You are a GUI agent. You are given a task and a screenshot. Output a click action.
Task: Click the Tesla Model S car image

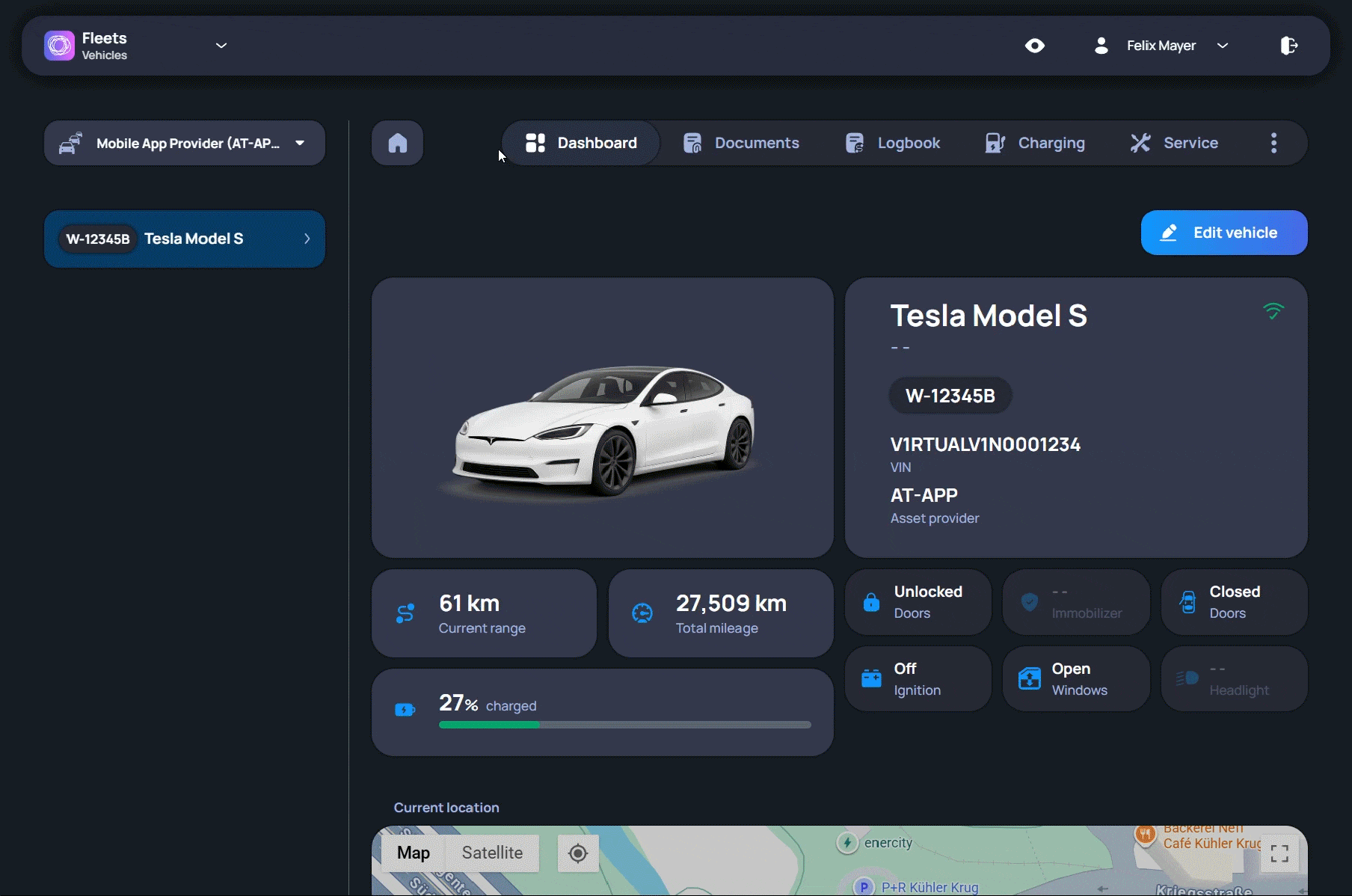point(603,430)
